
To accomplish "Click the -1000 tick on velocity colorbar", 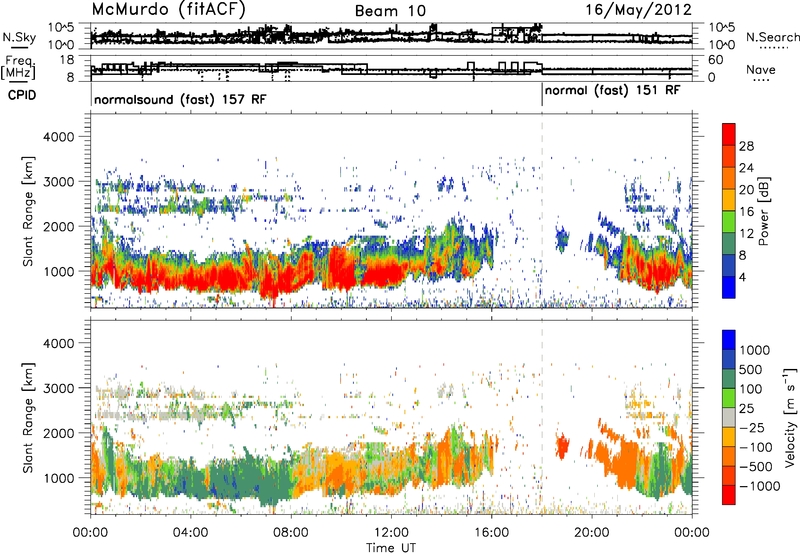I will point(760,486).
